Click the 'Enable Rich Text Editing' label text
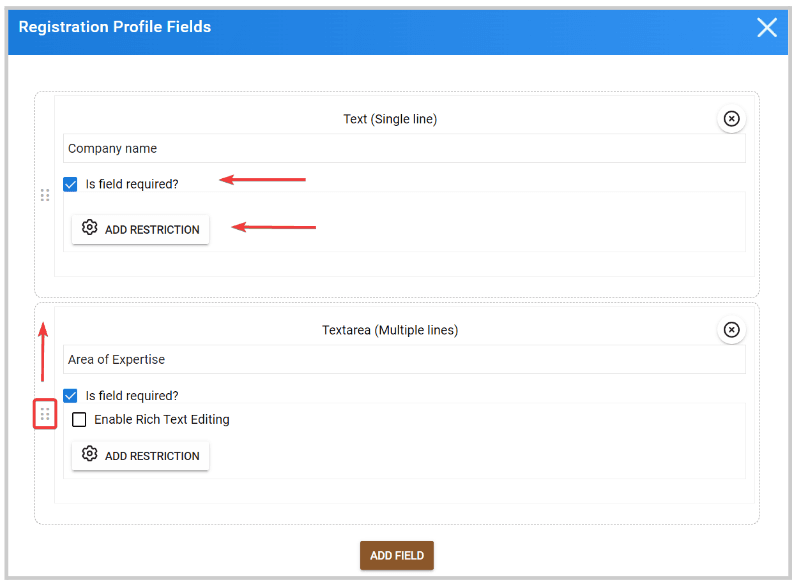 pyautogui.click(x=162, y=420)
